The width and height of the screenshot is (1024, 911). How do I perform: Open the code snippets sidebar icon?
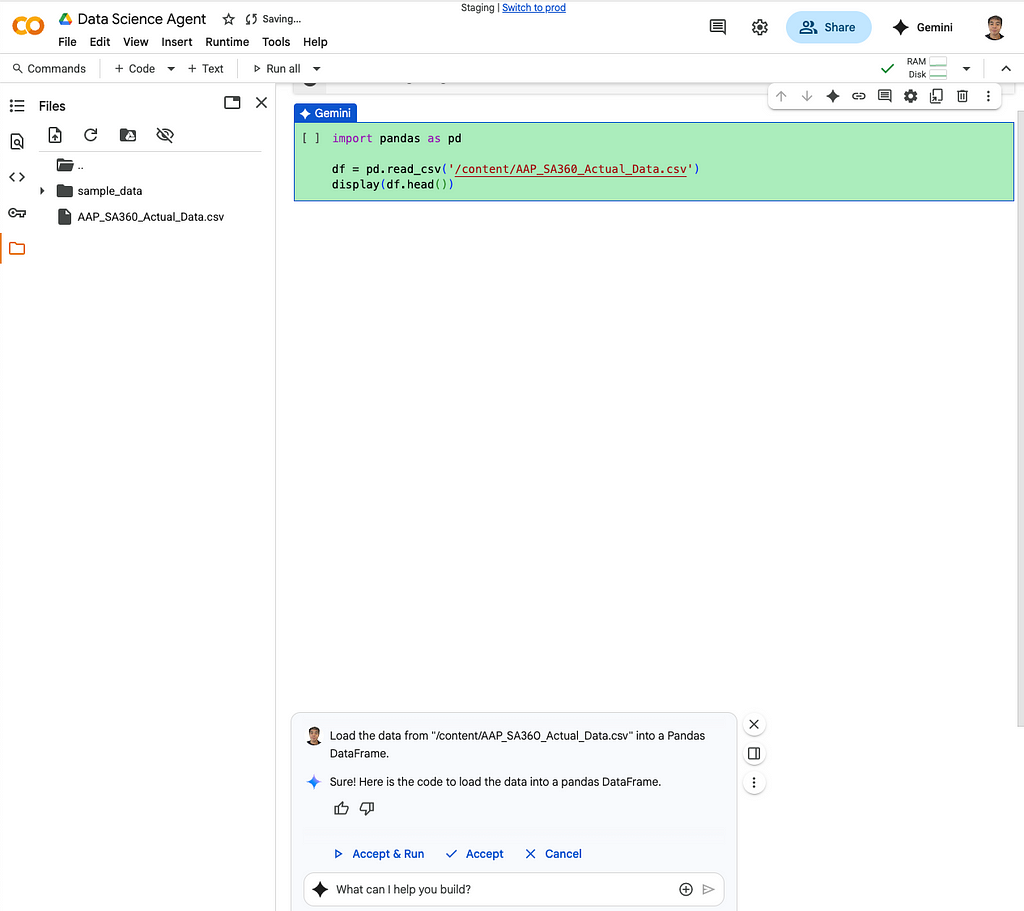click(x=17, y=177)
